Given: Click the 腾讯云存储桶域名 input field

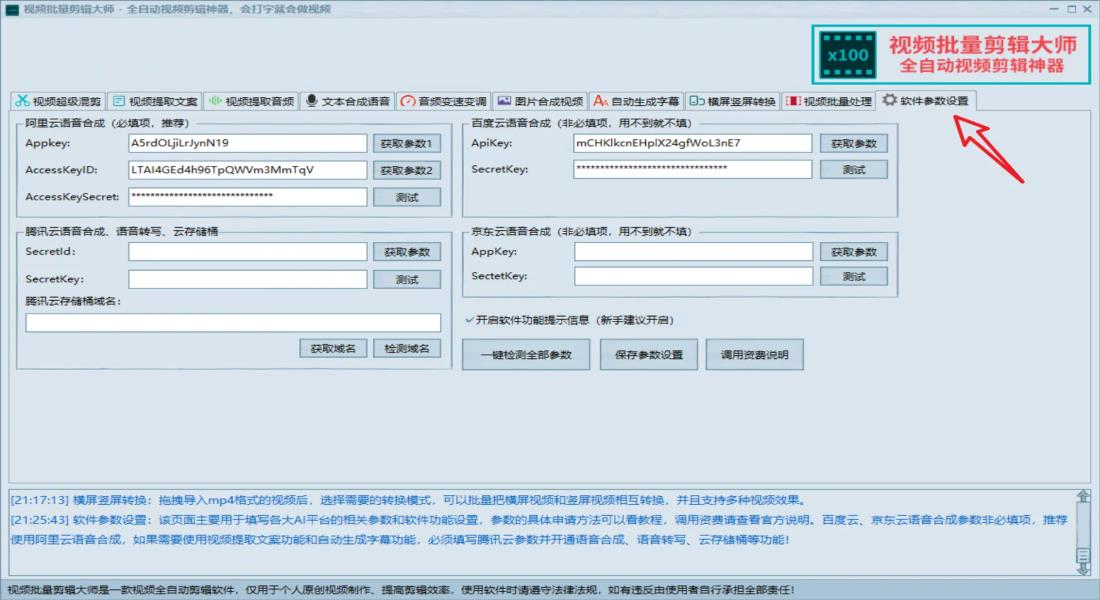Looking at the screenshot, I should click(233, 323).
